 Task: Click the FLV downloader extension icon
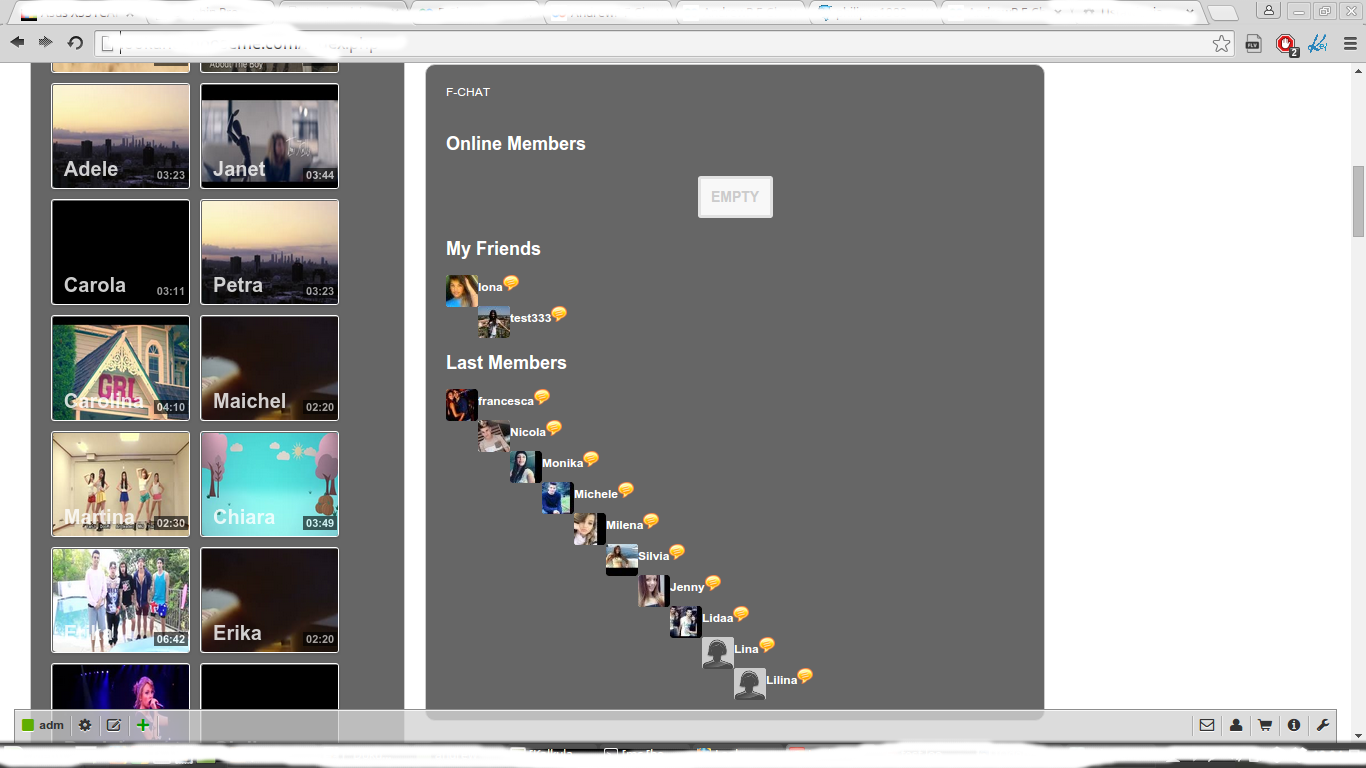(1254, 43)
